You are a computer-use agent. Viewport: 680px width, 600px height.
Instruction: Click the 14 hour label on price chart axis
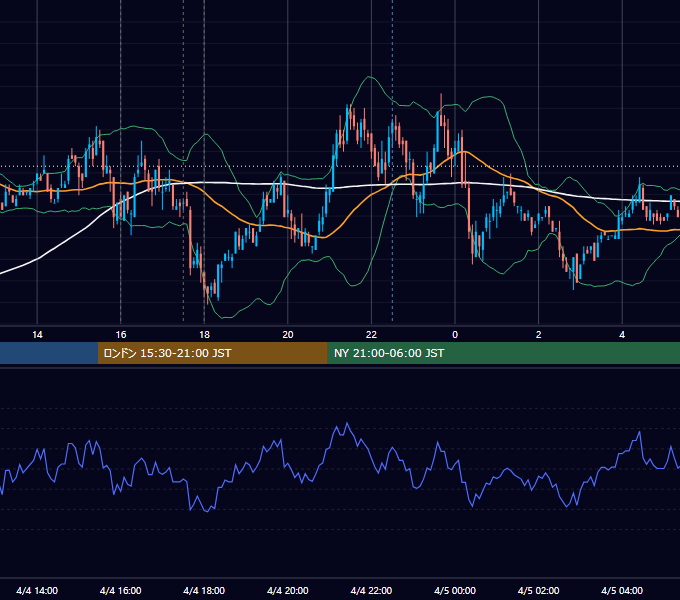coord(37,335)
